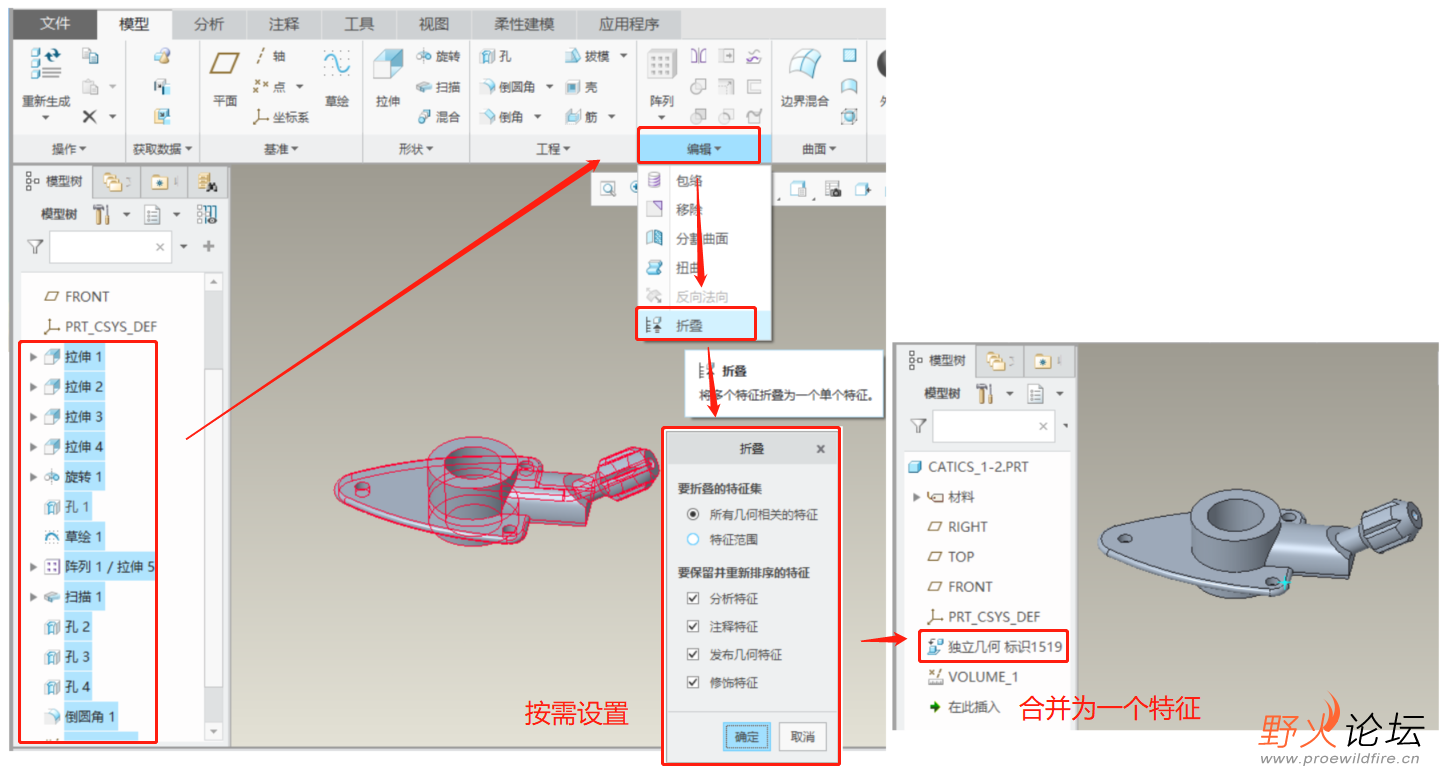Select VOLUME_1 in the right model tree
1444x775 pixels.
point(973,677)
